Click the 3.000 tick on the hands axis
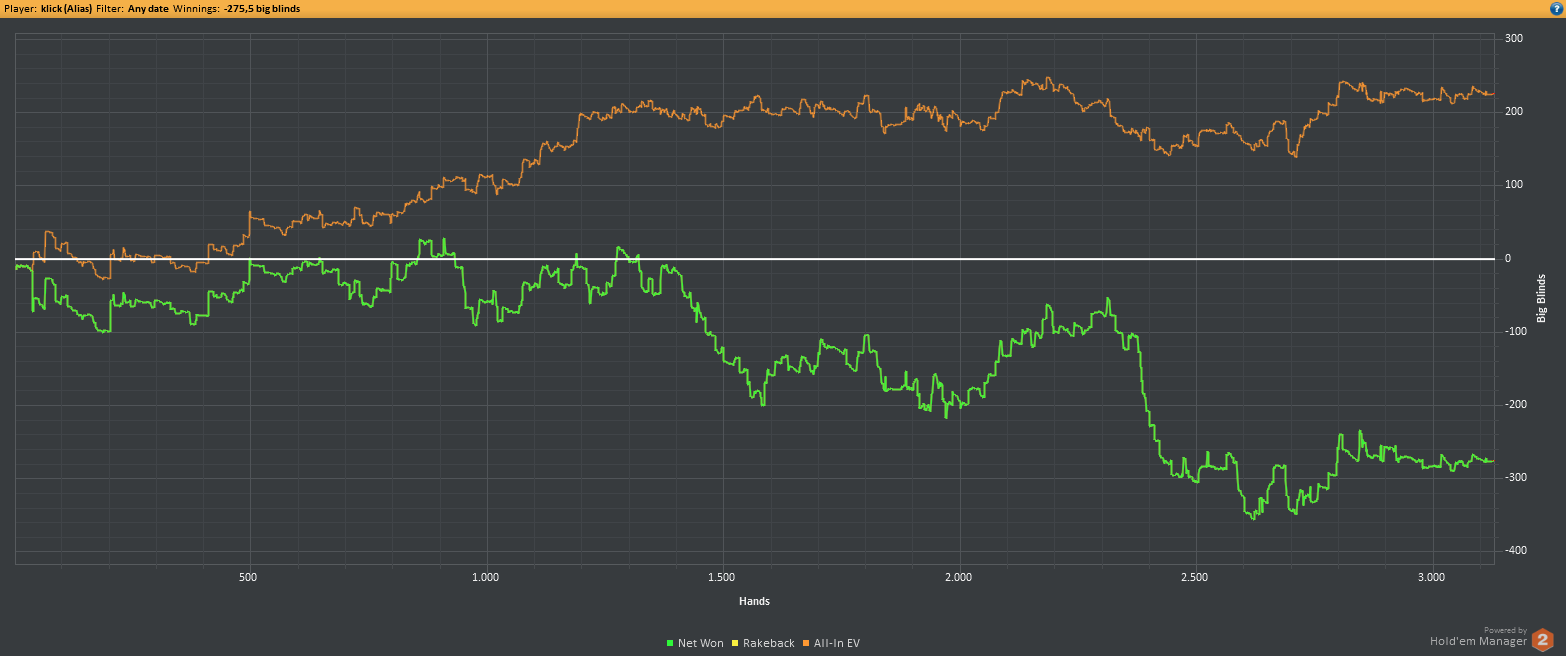Screen dimensions: 1566x656 [x=1431, y=578]
